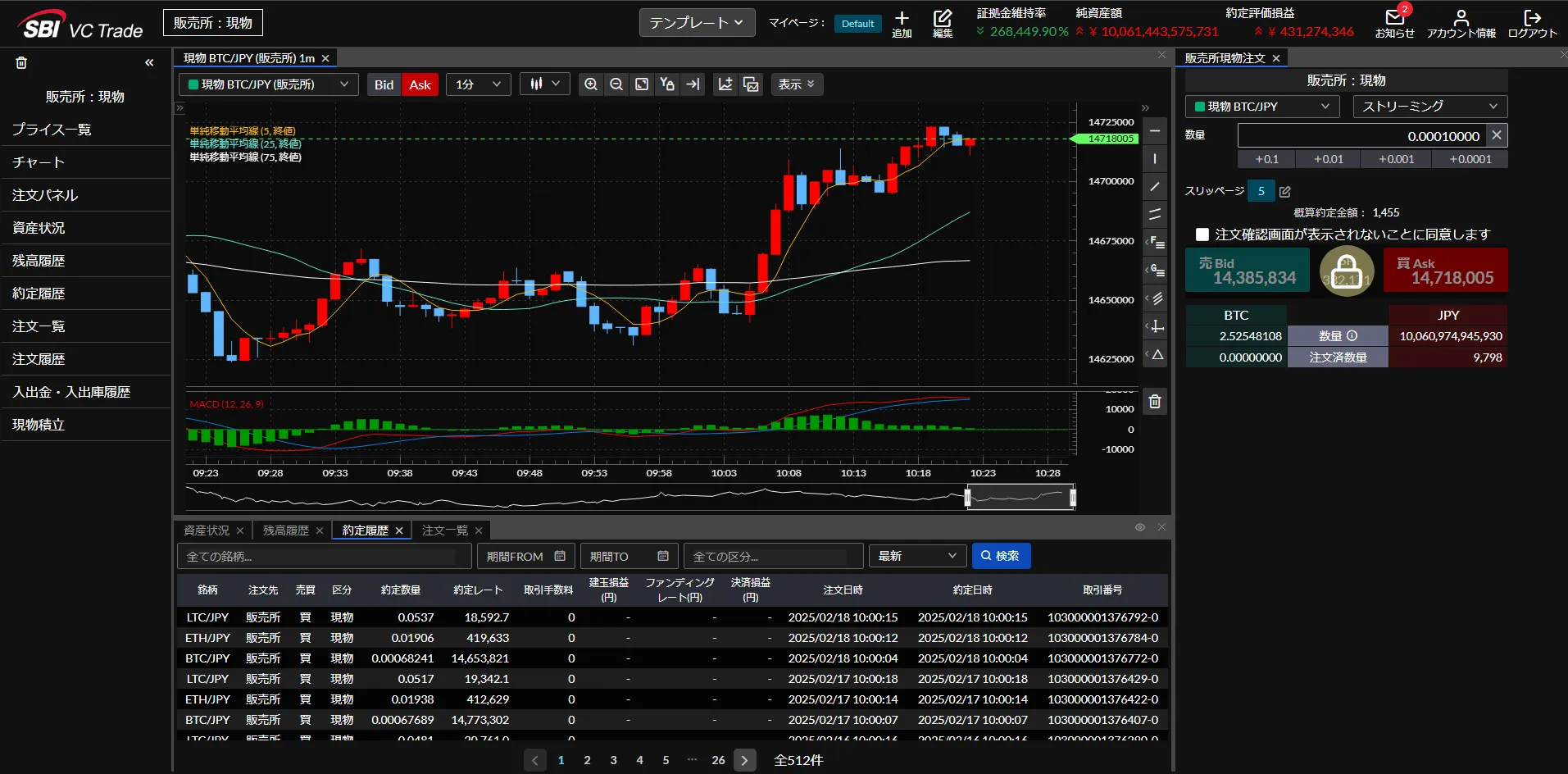
Task: Open the ストリーミング order type dropdown
Action: pos(1429,107)
